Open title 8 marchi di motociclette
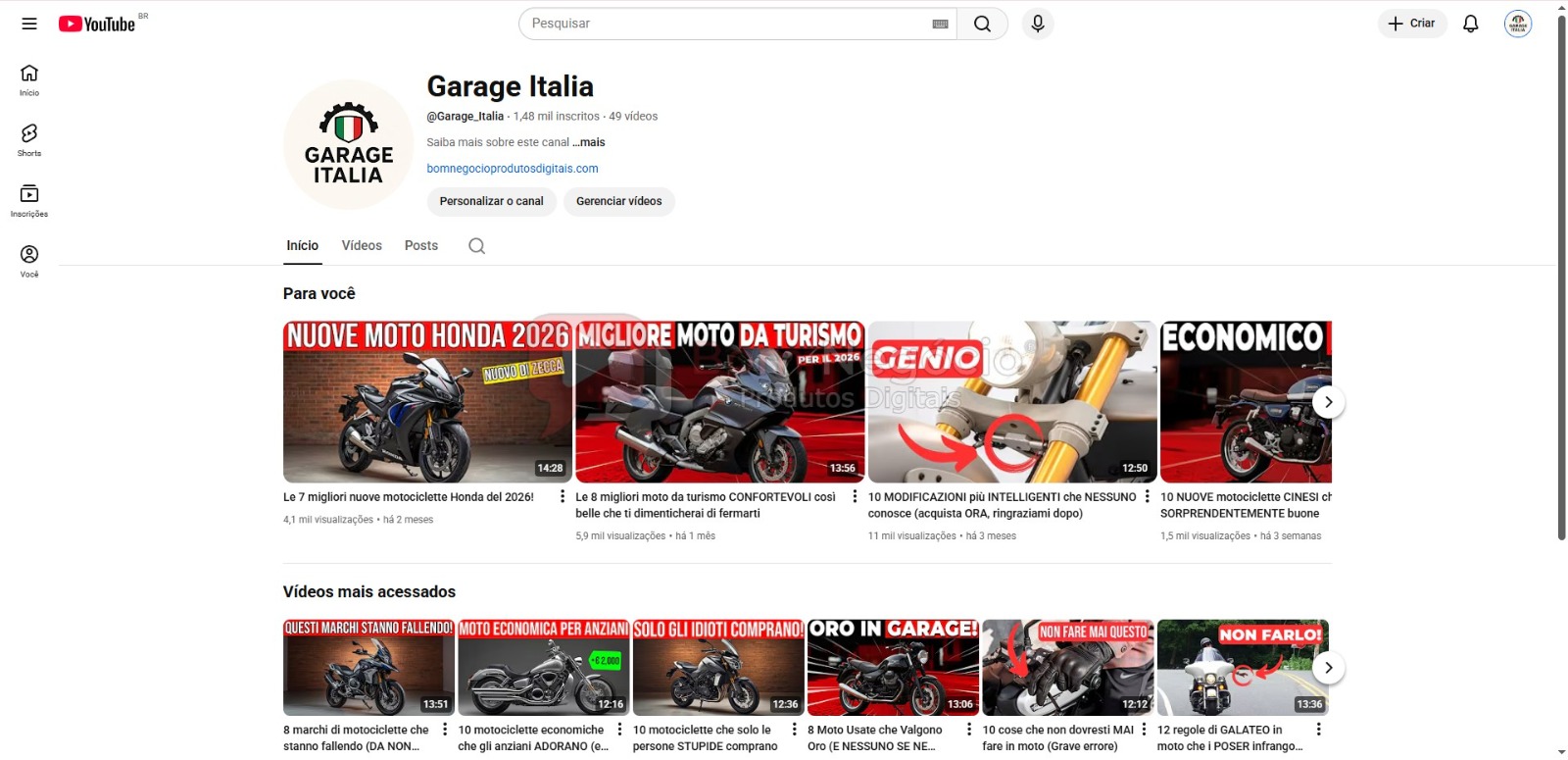This screenshot has width=1568, height=760. tap(357, 738)
